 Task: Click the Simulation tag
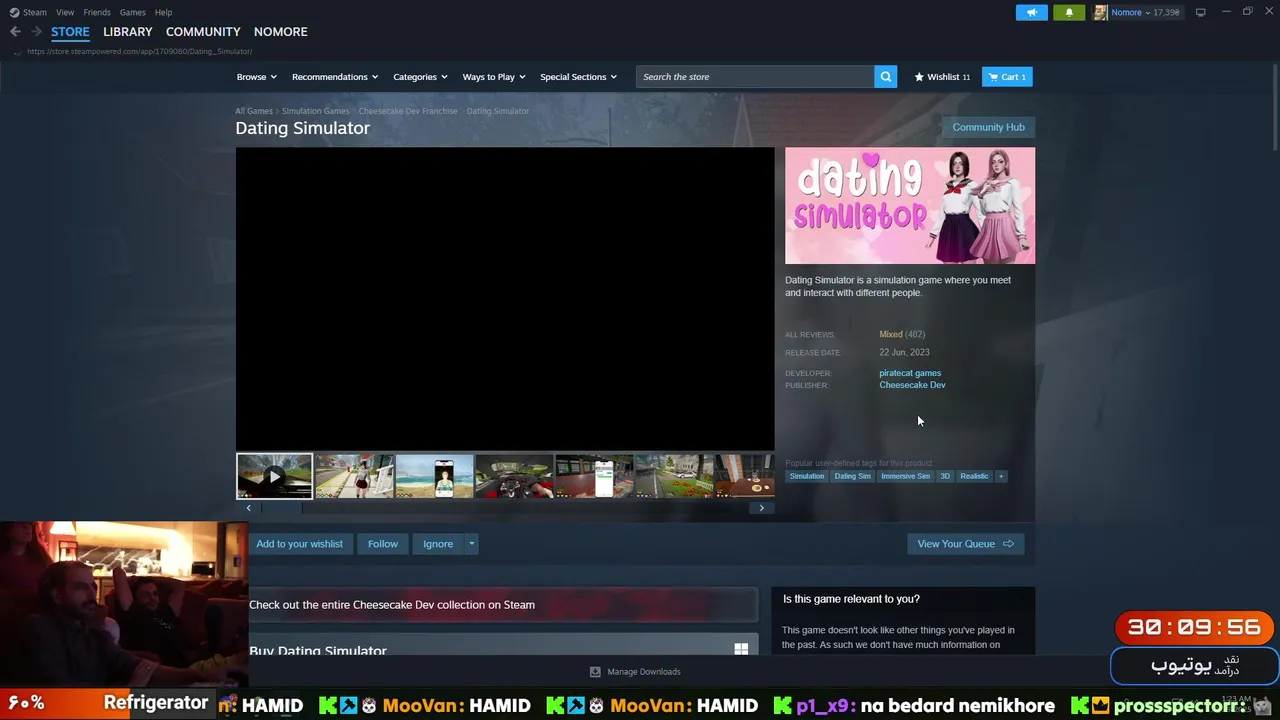807,476
